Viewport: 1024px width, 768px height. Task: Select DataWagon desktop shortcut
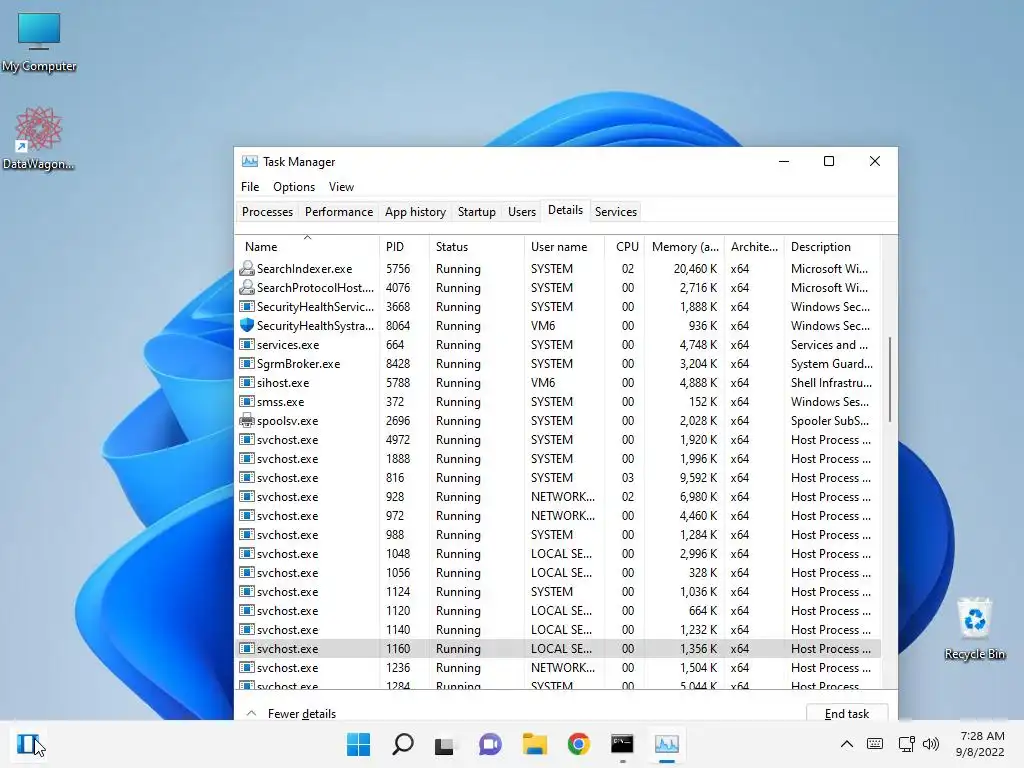[x=38, y=138]
